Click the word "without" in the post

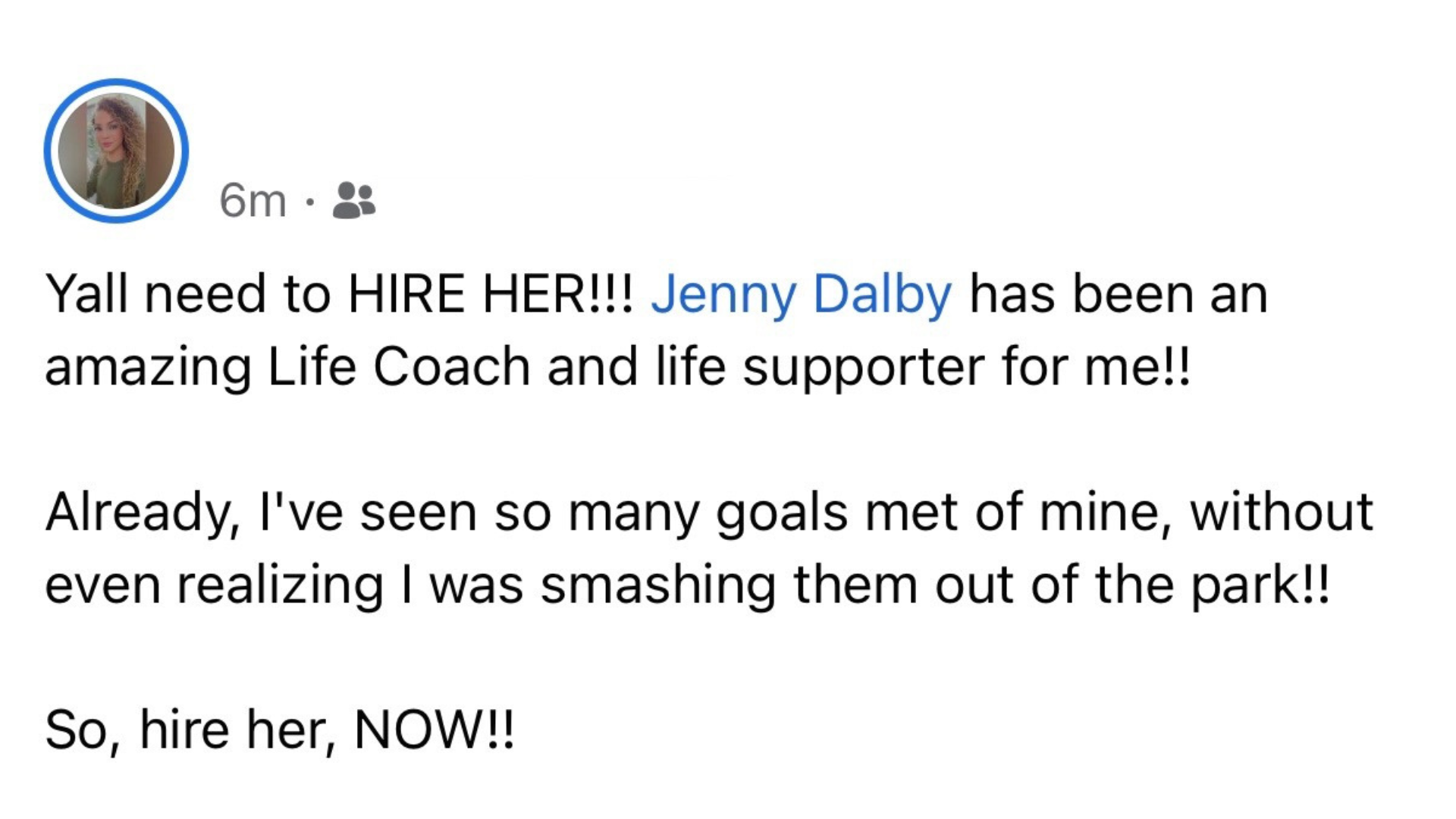coord(1282,513)
